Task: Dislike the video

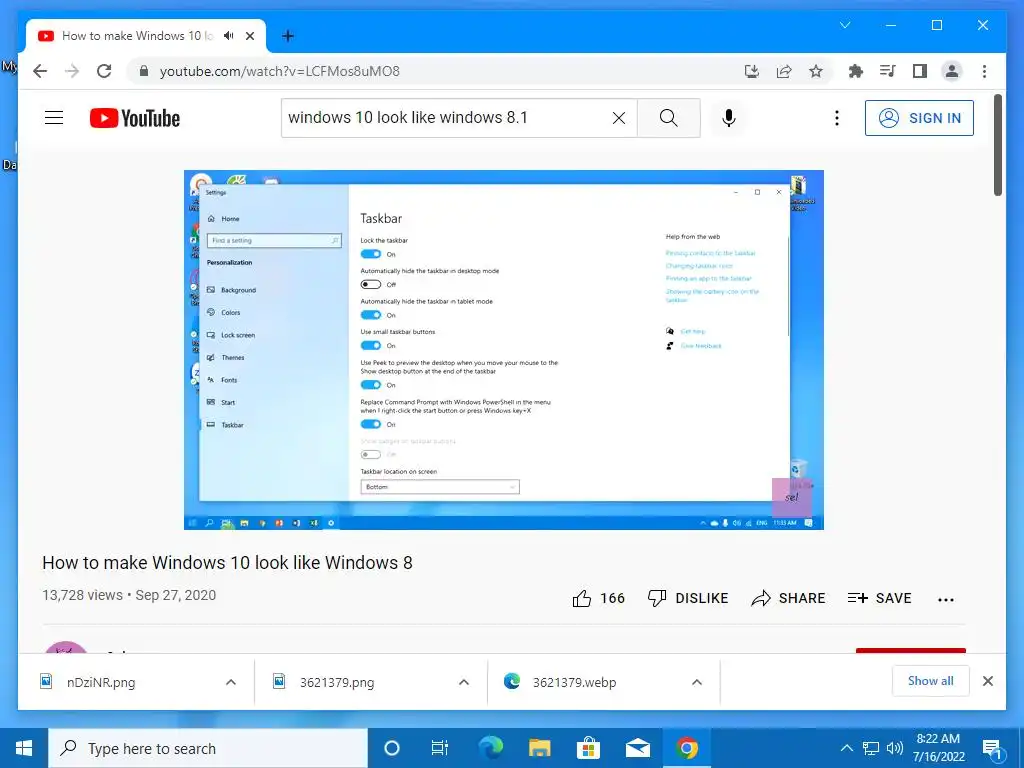Action: 688,598
